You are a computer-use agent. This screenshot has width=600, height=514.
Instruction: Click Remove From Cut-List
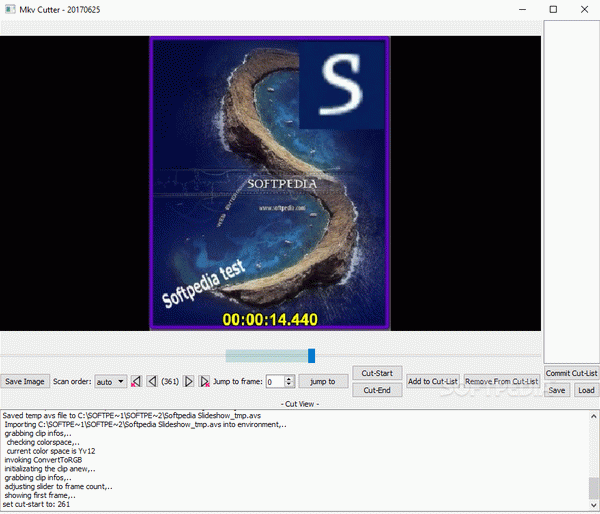(502, 381)
